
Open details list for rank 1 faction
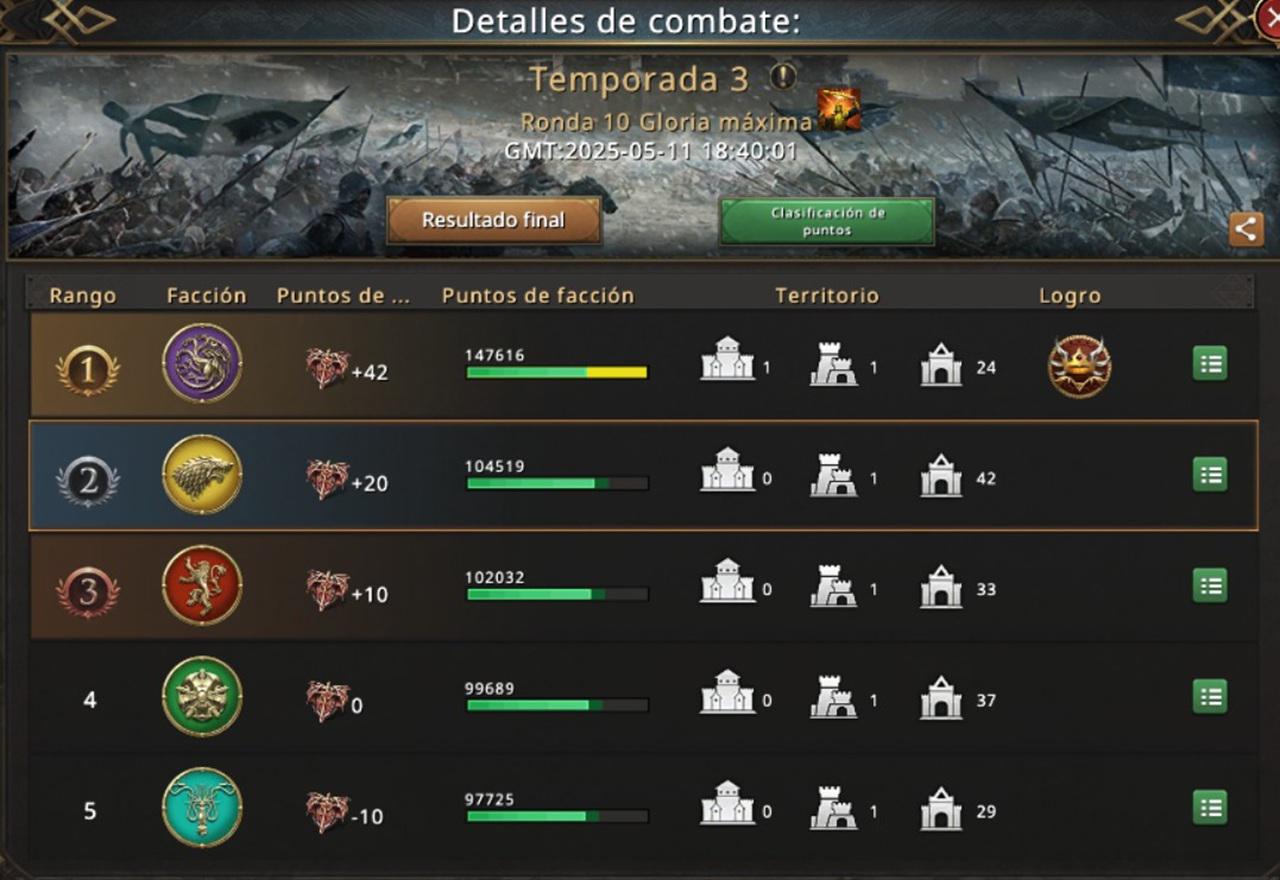coord(1210,364)
